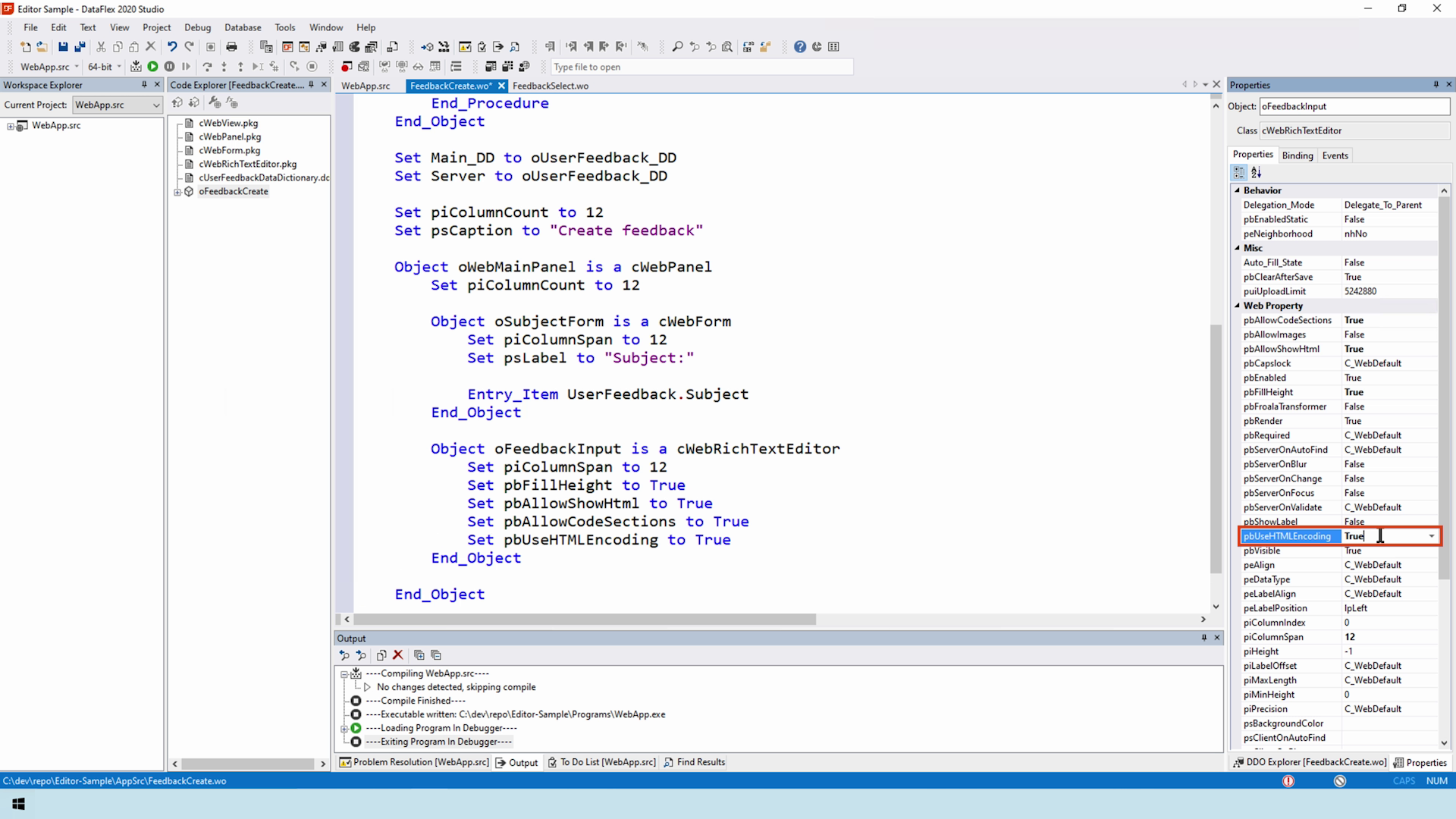Collapse the Web Property category
The height and width of the screenshot is (819, 1456).
tap(1238, 306)
